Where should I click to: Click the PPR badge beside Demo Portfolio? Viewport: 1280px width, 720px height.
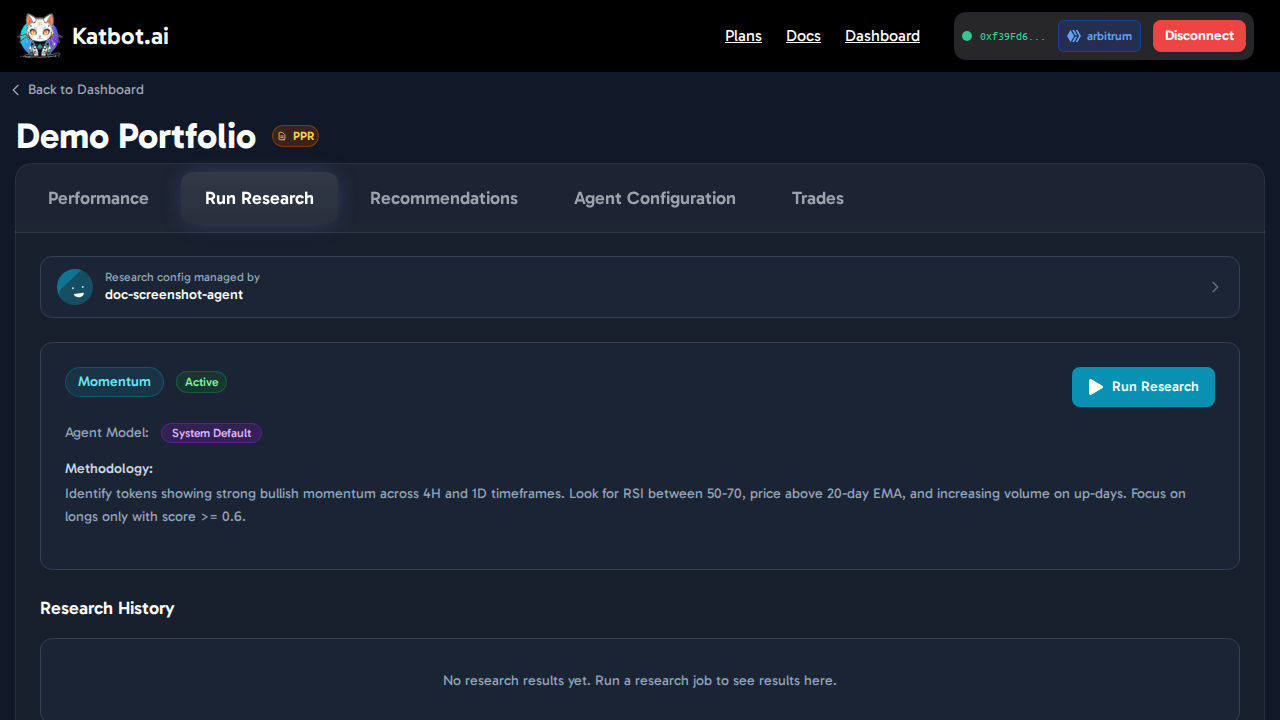click(x=295, y=136)
